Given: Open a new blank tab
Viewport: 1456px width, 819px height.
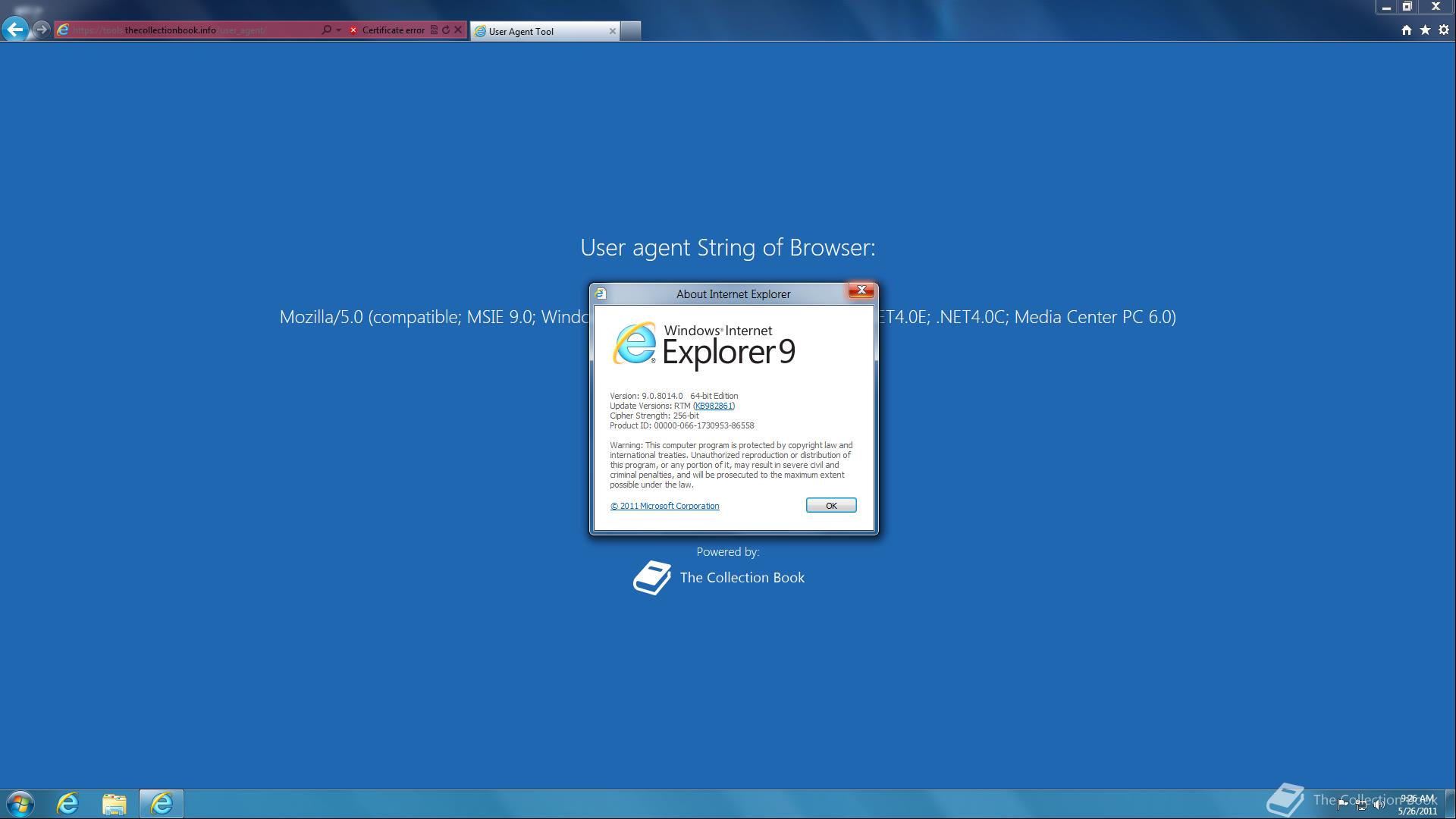Looking at the screenshot, I should point(631,31).
